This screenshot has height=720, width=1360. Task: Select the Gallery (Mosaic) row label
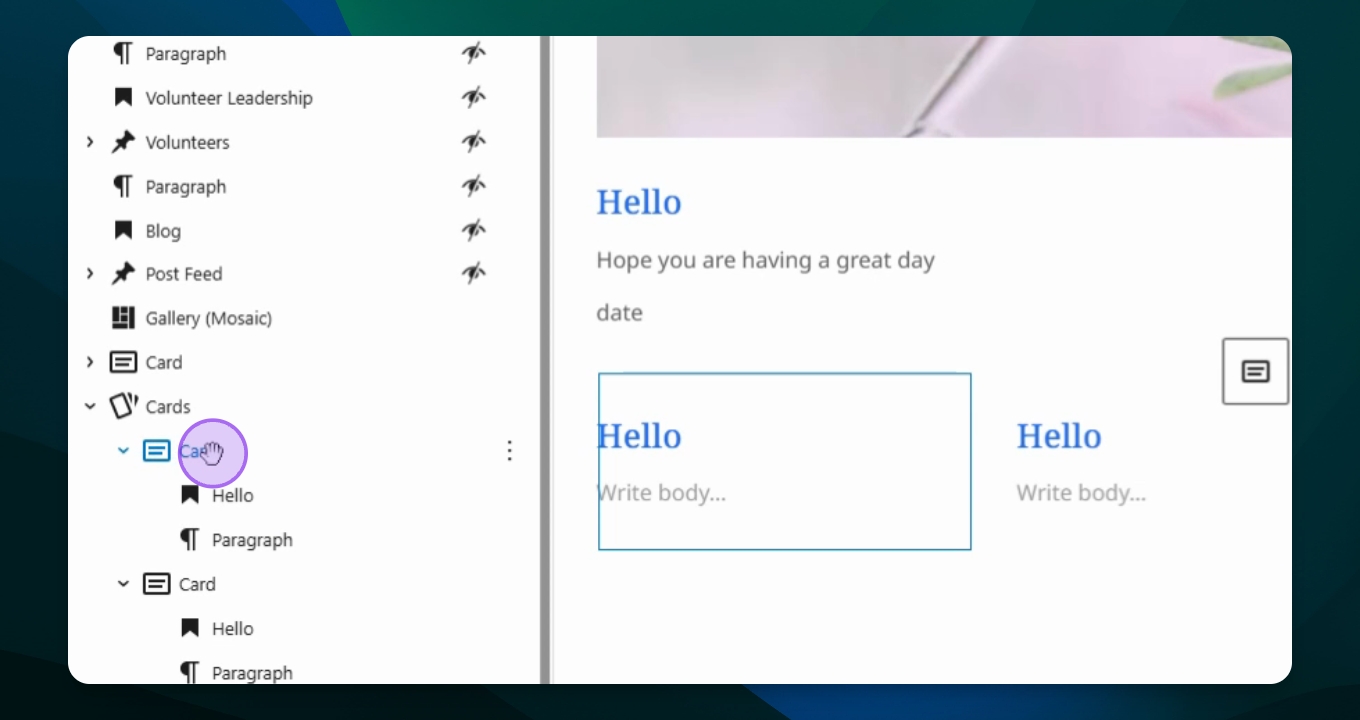(209, 318)
